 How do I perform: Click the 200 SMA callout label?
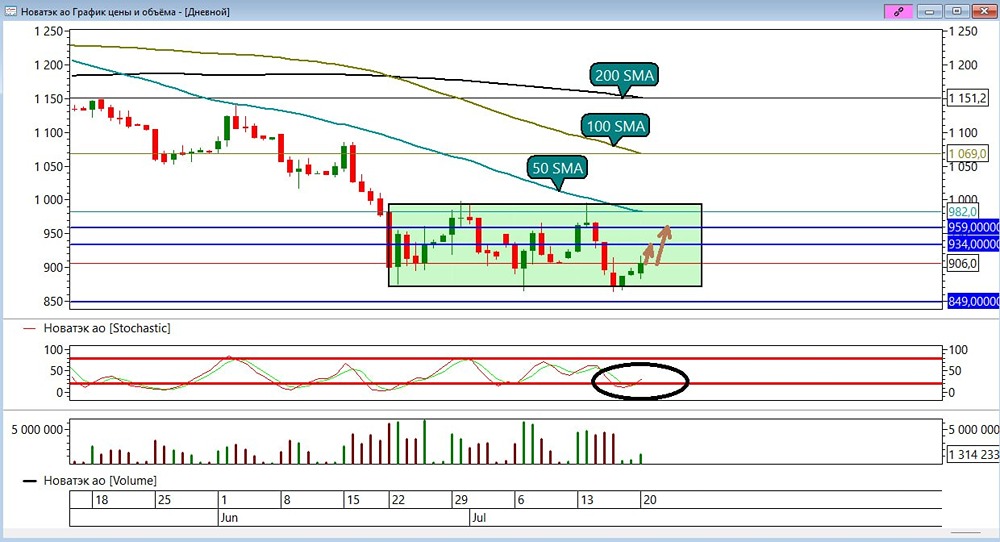(x=624, y=75)
